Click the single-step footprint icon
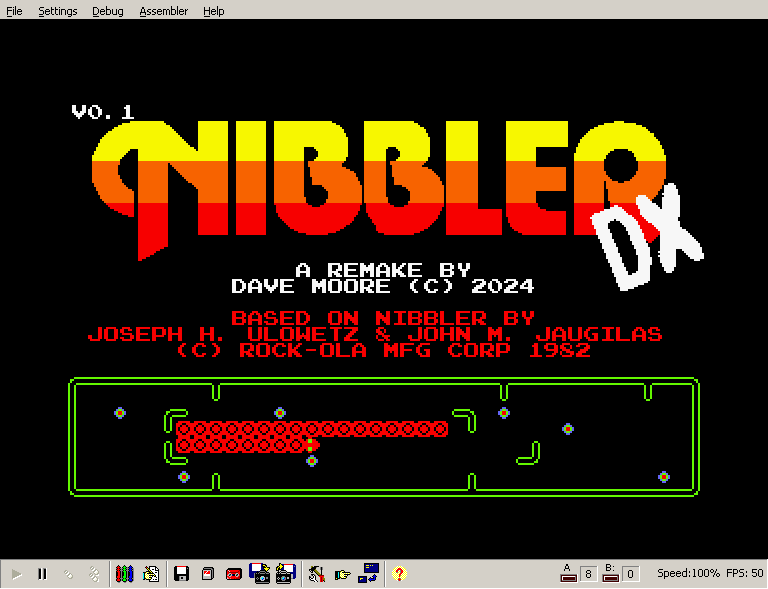The height and width of the screenshot is (589, 768). click(69, 574)
